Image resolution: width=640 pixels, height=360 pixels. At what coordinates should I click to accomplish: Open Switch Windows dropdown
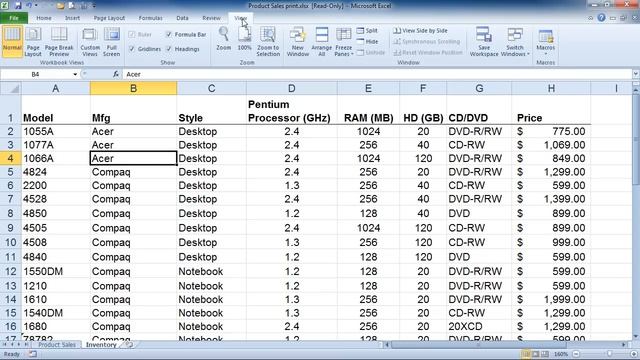[x=515, y=42]
